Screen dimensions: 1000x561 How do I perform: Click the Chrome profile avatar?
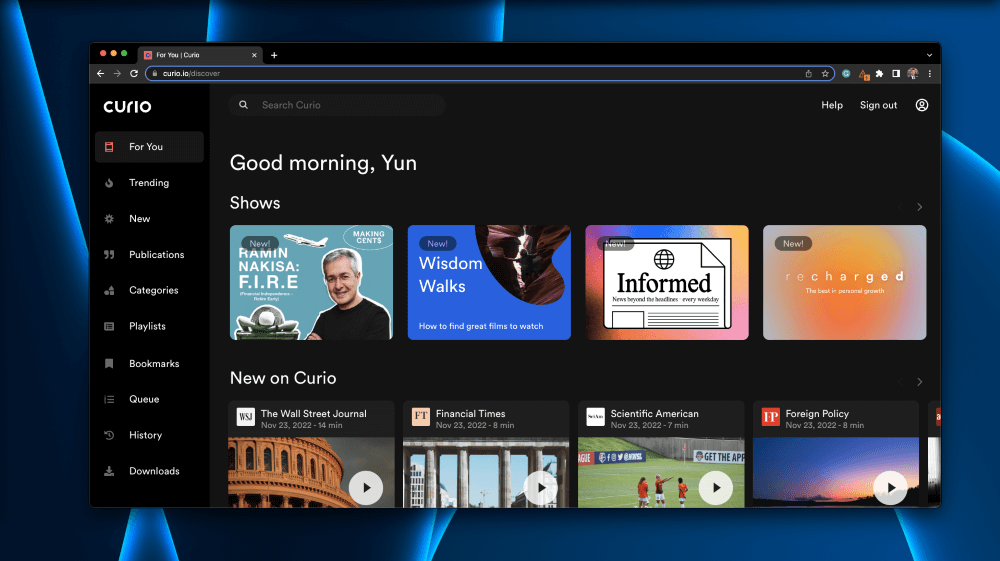[913, 73]
